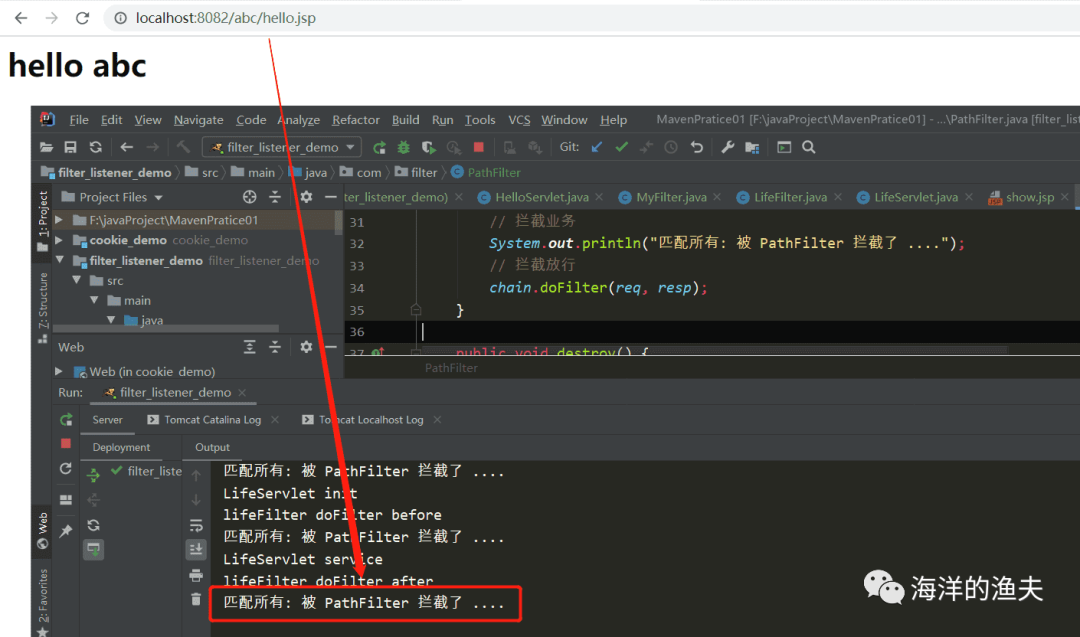Image resolution: width=1080 pixels, height=637 pixels.
Task: Click the Synchronize toolbar icon
Action: 96,147
